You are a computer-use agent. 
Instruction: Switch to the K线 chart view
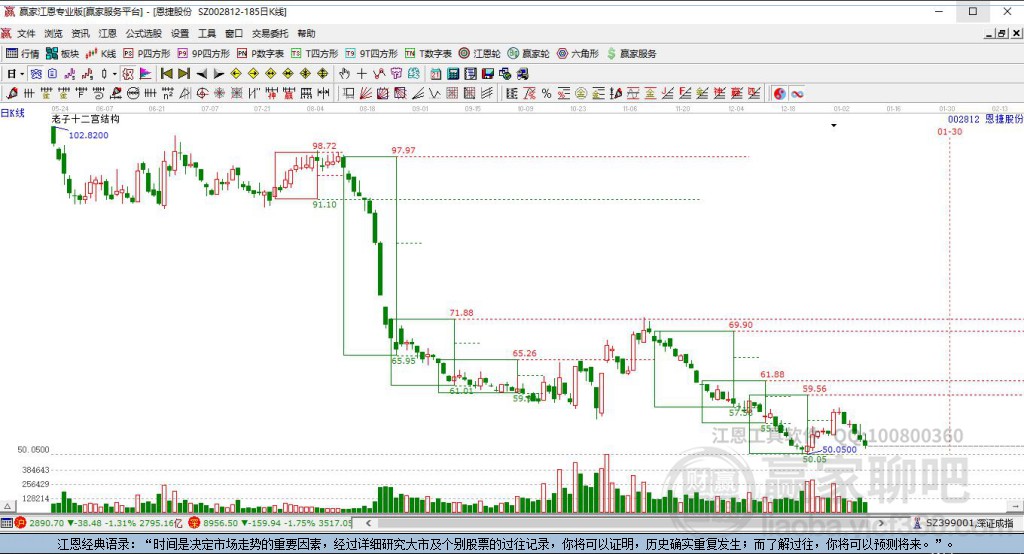(101, 54)
